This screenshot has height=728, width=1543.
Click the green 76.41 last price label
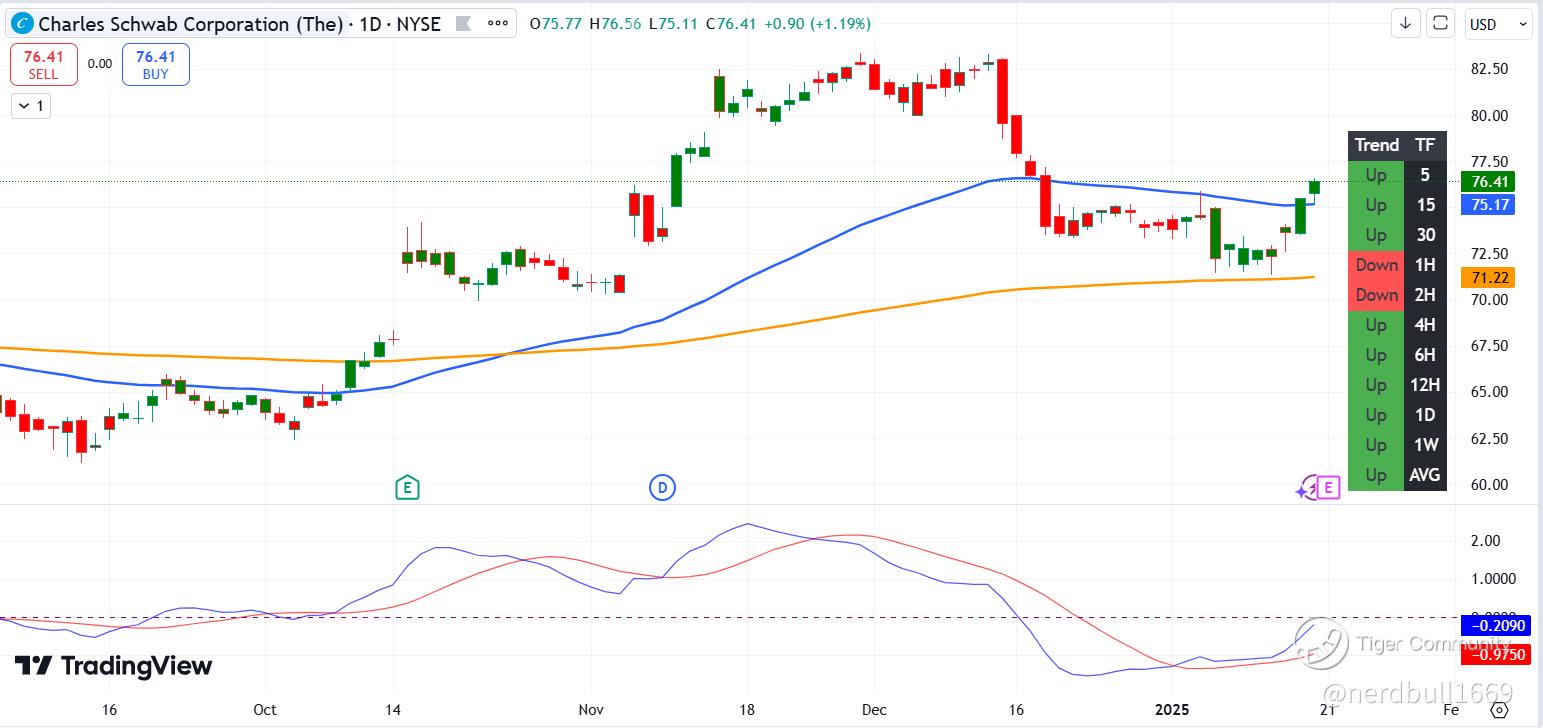click(1487, 182)
